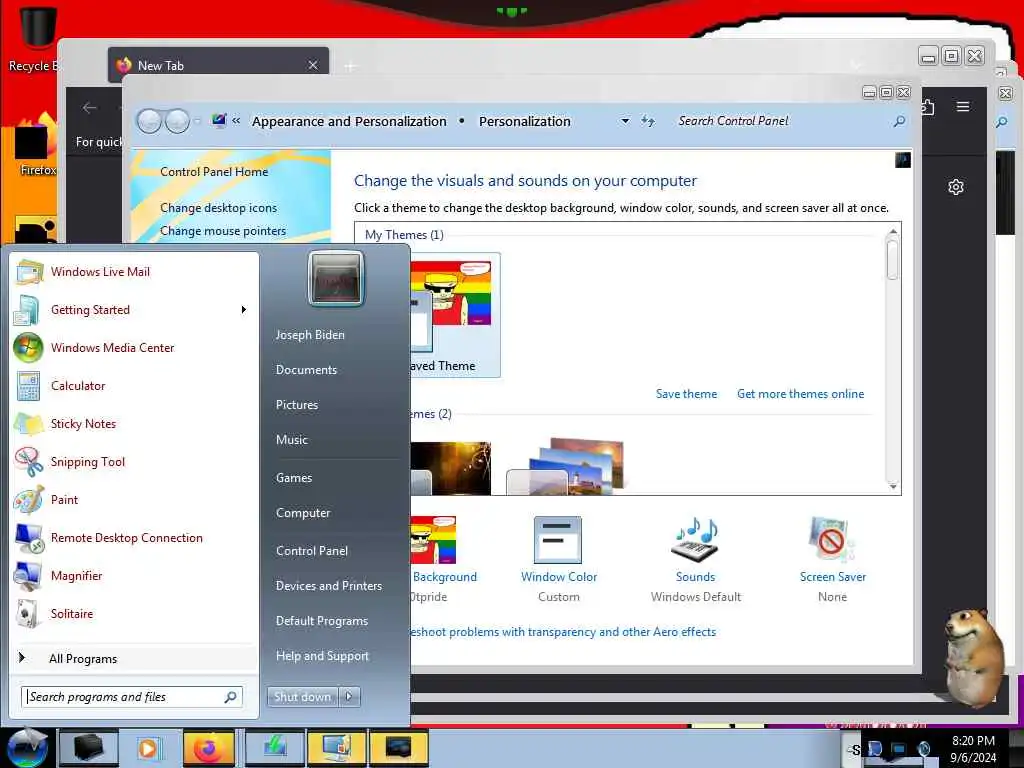Open the Screen Saver icon

[x=831, y=539]
